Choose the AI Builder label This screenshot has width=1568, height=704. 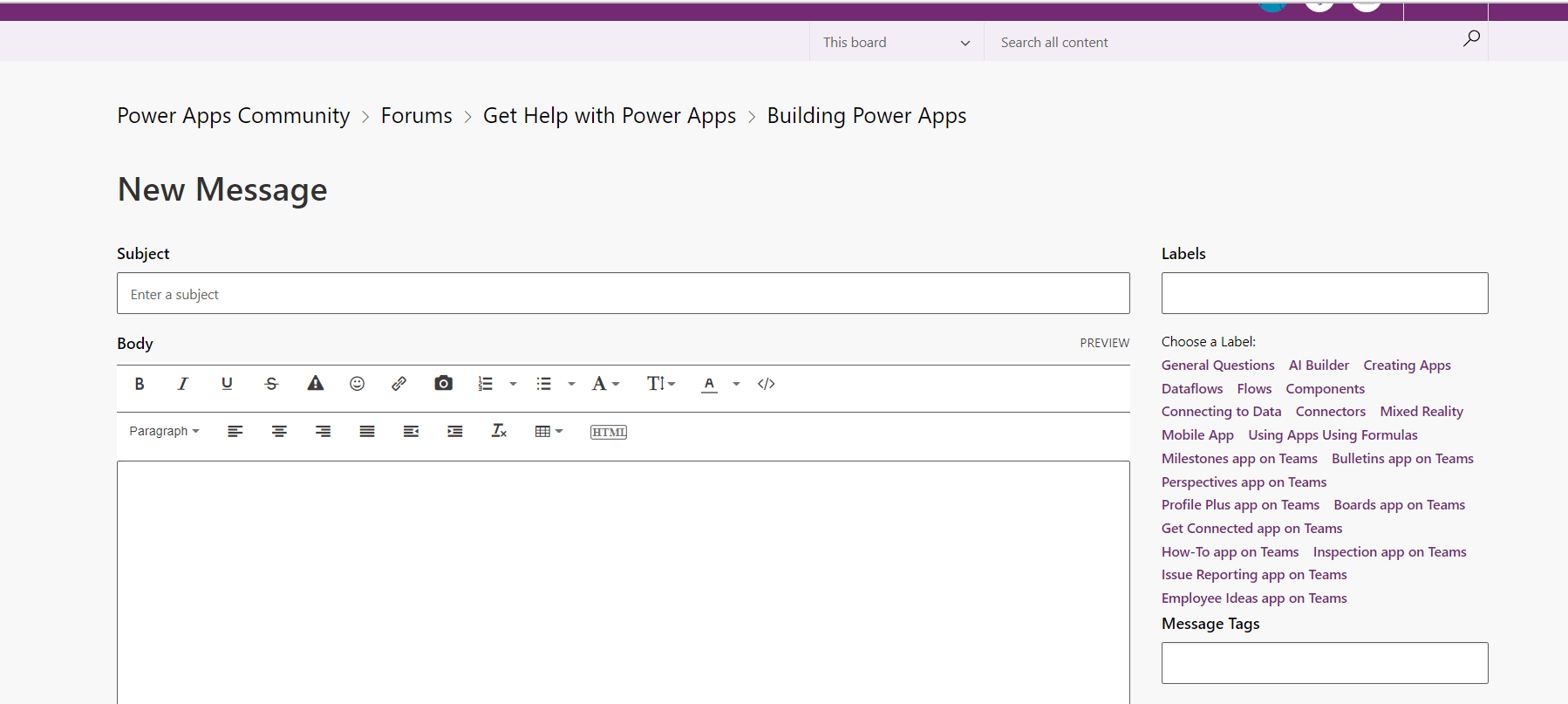pos(1319,366)
